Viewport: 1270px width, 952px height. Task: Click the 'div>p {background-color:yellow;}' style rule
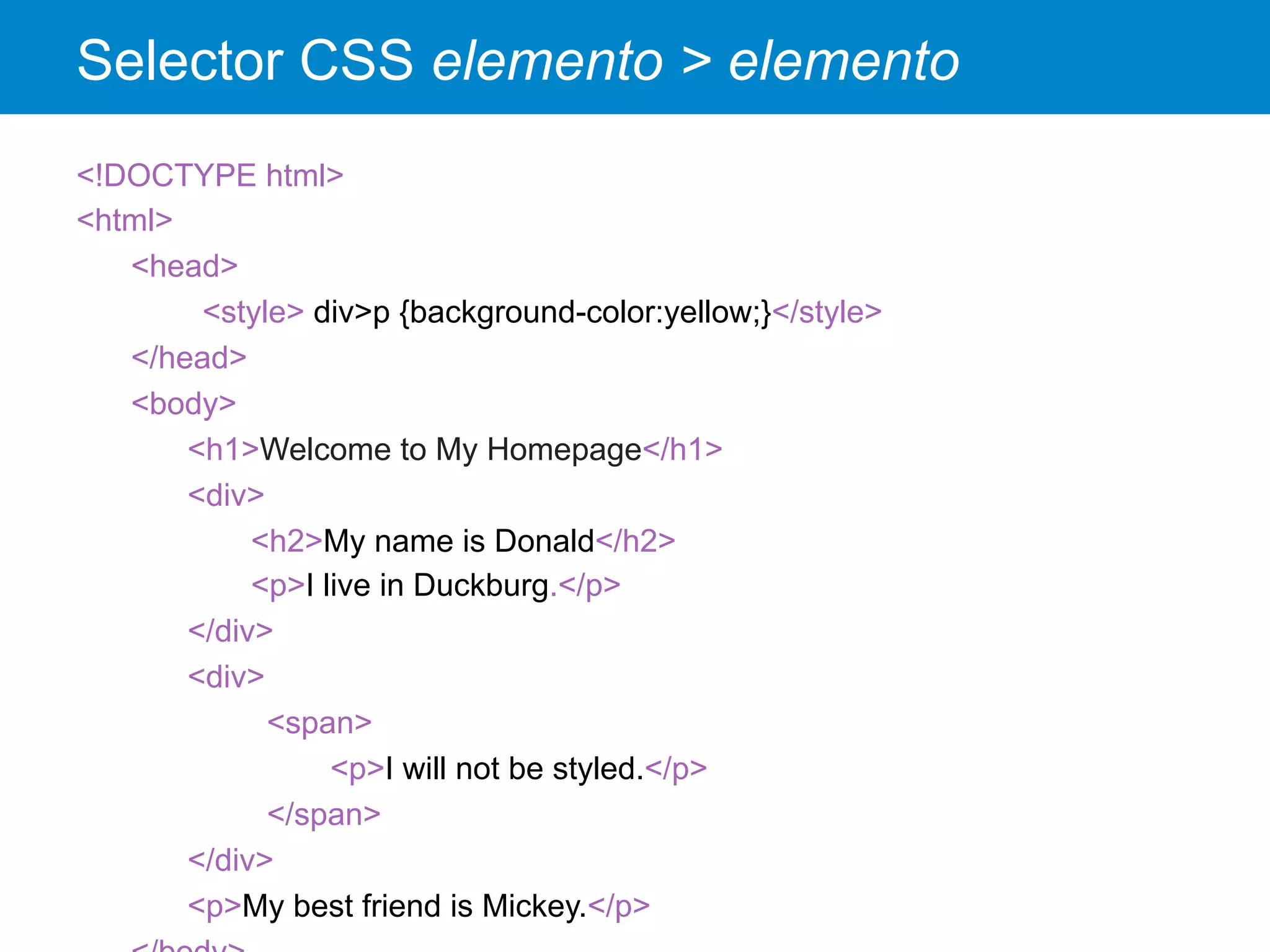tap(543, 312)
